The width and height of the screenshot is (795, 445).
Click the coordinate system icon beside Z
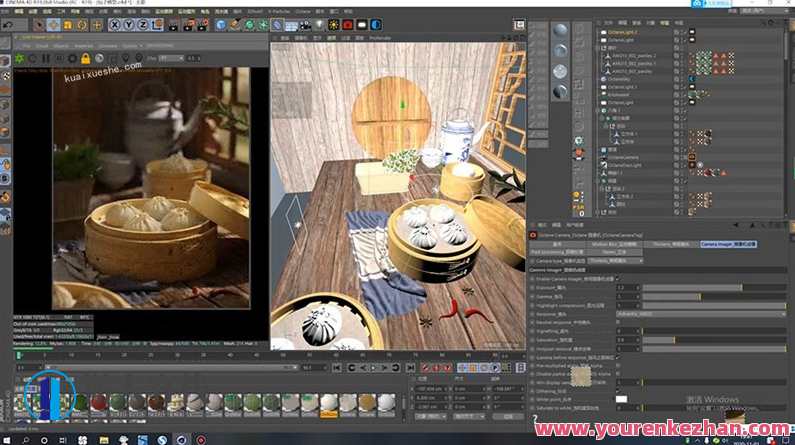[157, 24]
